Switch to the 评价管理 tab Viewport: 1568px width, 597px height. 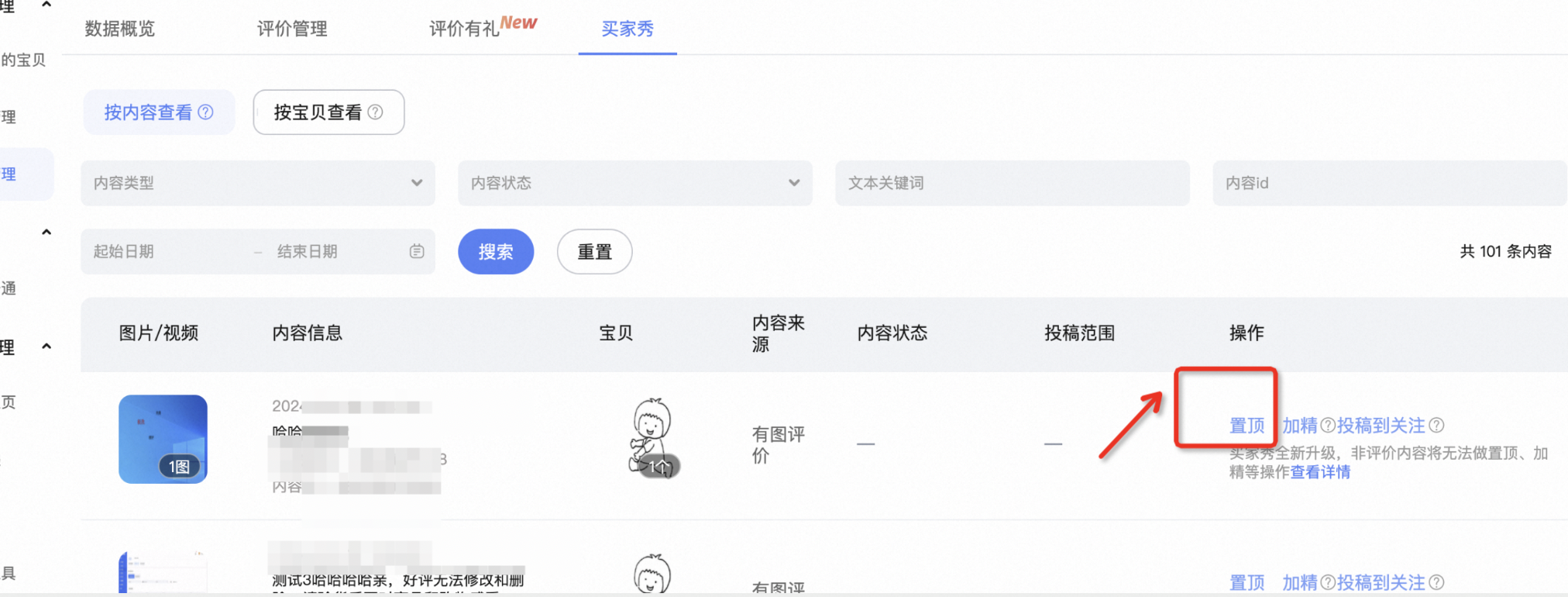pos(292,29)
